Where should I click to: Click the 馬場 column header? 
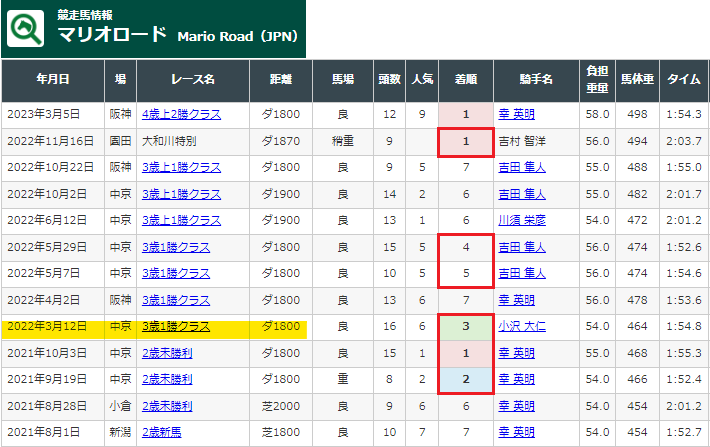point(343,80)
